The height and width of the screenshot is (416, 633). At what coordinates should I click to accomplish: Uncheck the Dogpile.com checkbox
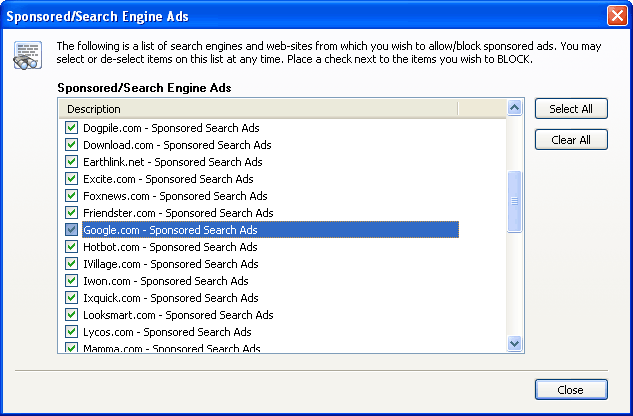pyautogui.click(x=71, y=128)
